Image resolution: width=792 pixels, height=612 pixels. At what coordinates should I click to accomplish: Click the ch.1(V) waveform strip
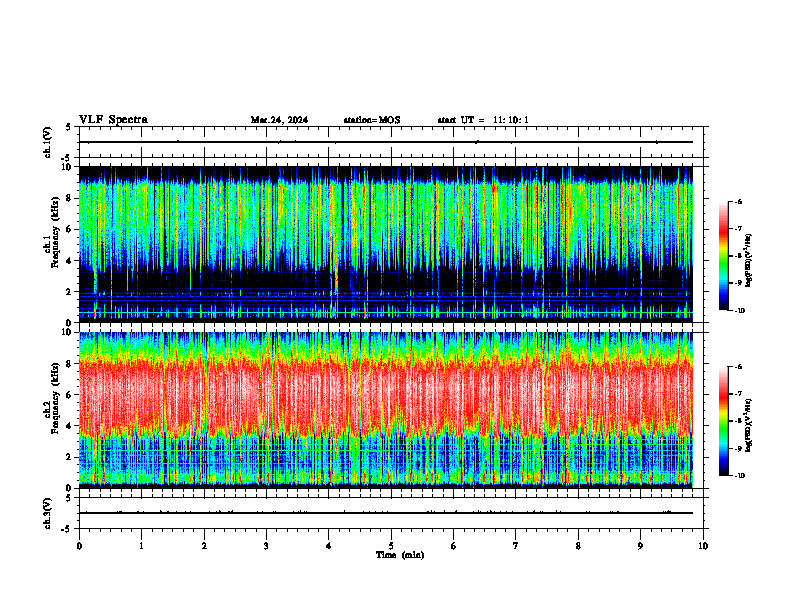(390, 142)
